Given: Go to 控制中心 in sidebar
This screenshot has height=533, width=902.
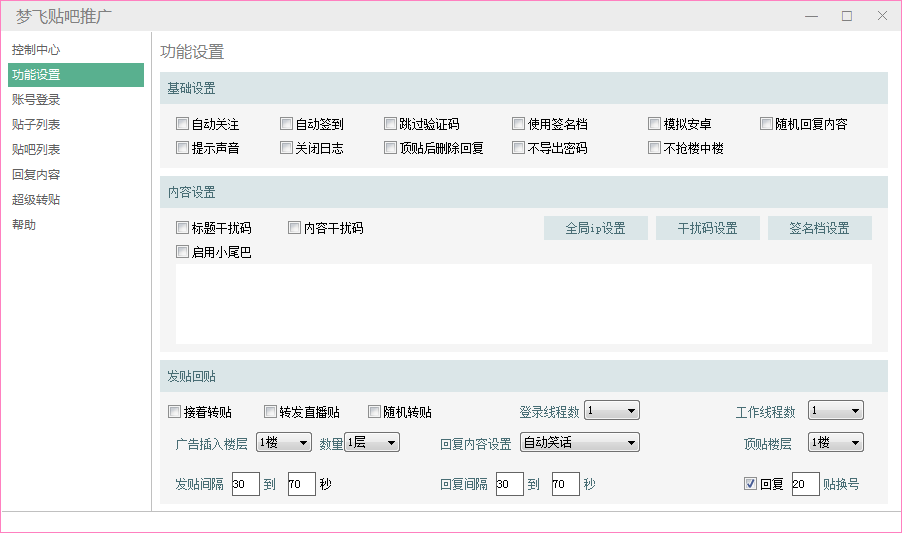Looking at the screenshot, I should tap(36, 50).
